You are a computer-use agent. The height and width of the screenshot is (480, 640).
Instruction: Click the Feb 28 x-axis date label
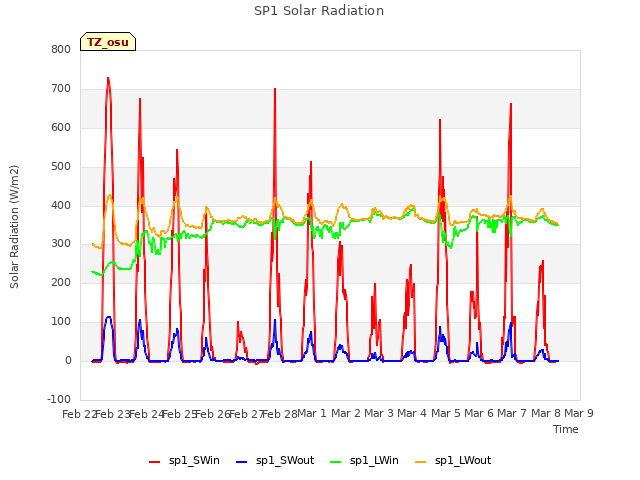pos(280,414)
